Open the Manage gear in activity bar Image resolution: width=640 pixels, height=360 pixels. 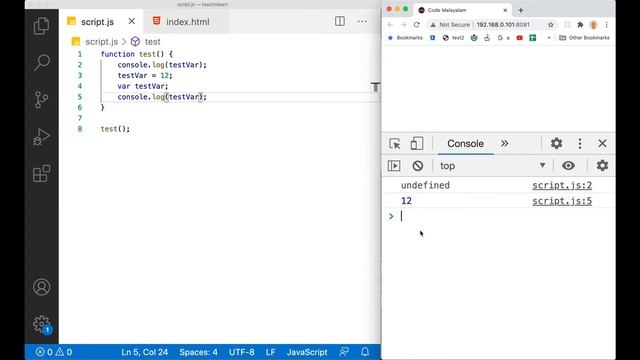click(41, 324)
